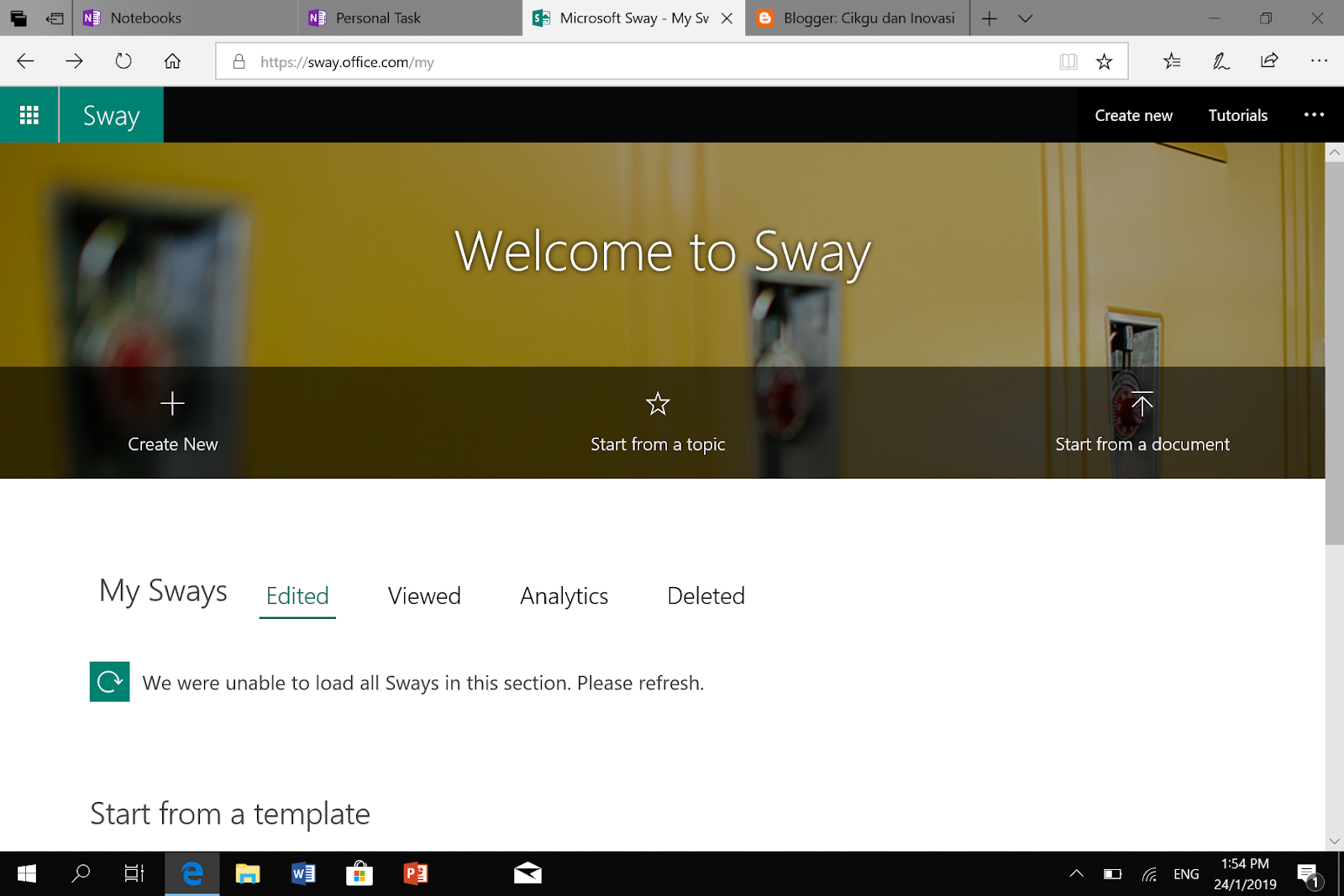The height and width of the screenshot is (896, 1344).
Task: Open the Favorites hub icon
Action: [x=1172, y=60]
